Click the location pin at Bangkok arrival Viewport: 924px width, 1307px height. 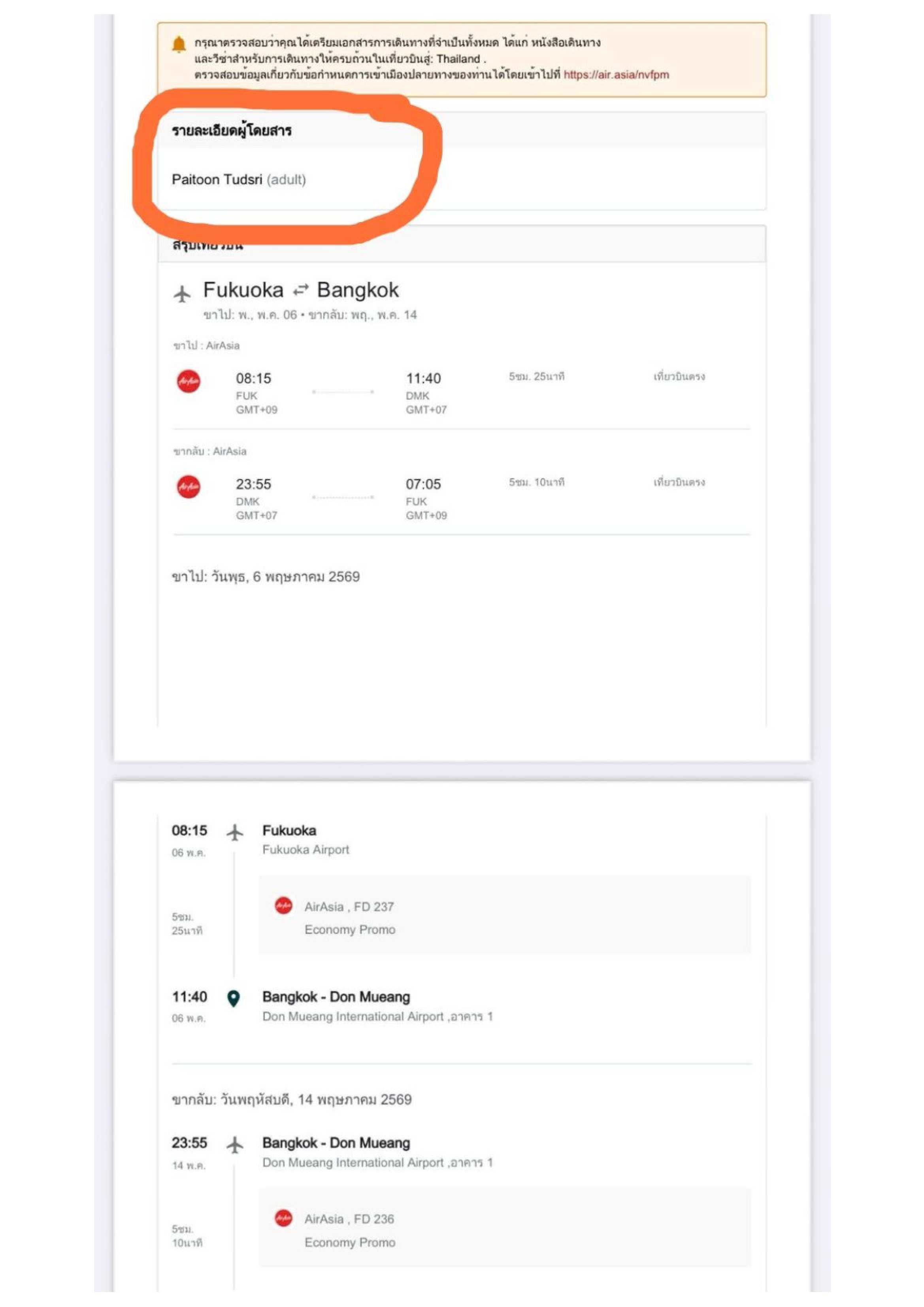[x=234, y=998]
